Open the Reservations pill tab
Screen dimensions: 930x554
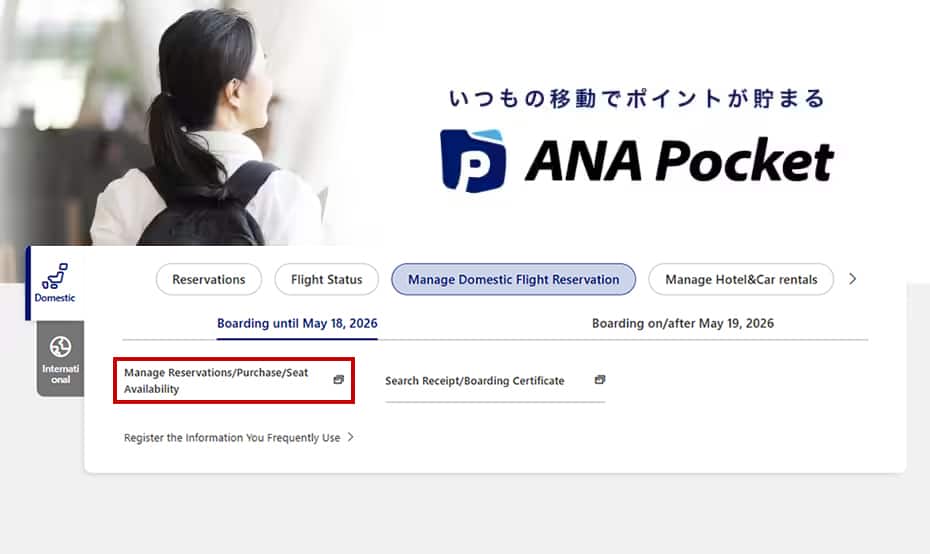208,280
